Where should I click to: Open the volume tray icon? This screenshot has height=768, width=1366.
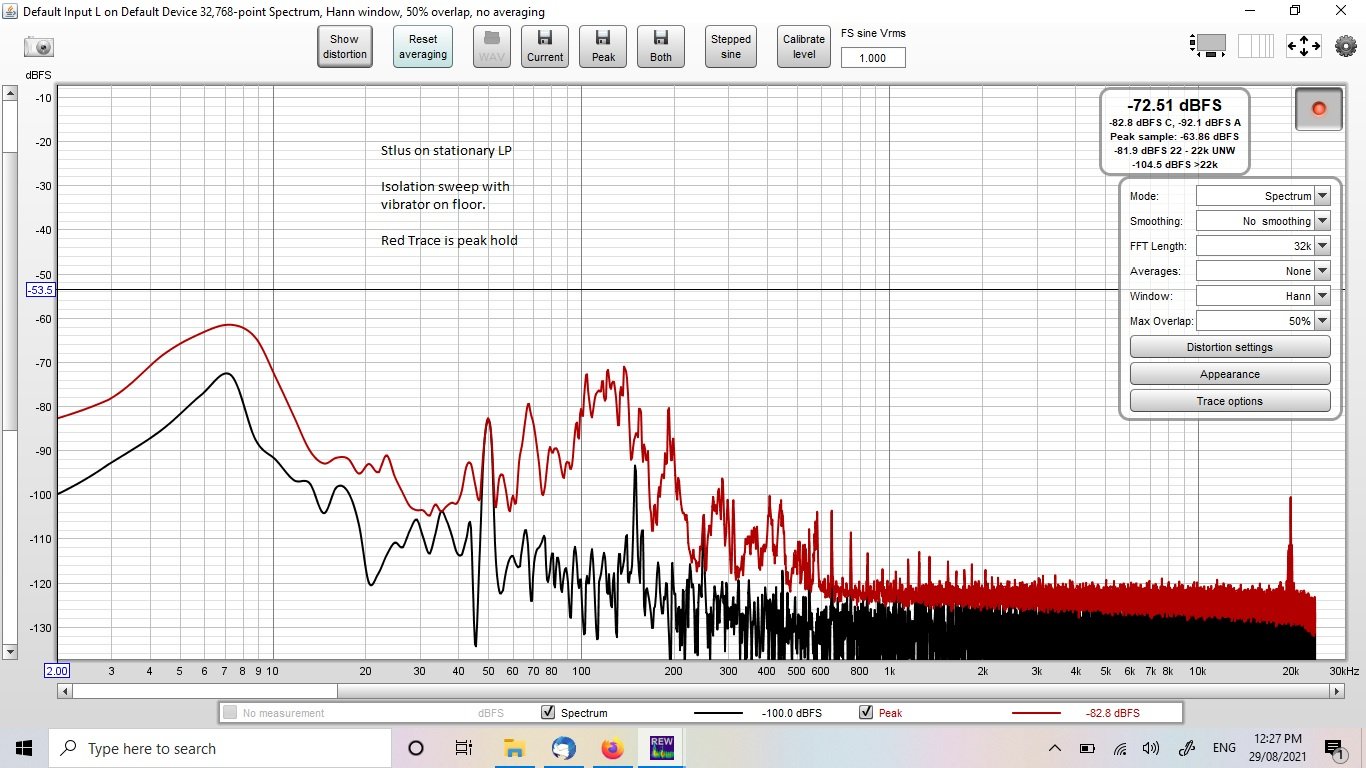tap(1151, 748)
